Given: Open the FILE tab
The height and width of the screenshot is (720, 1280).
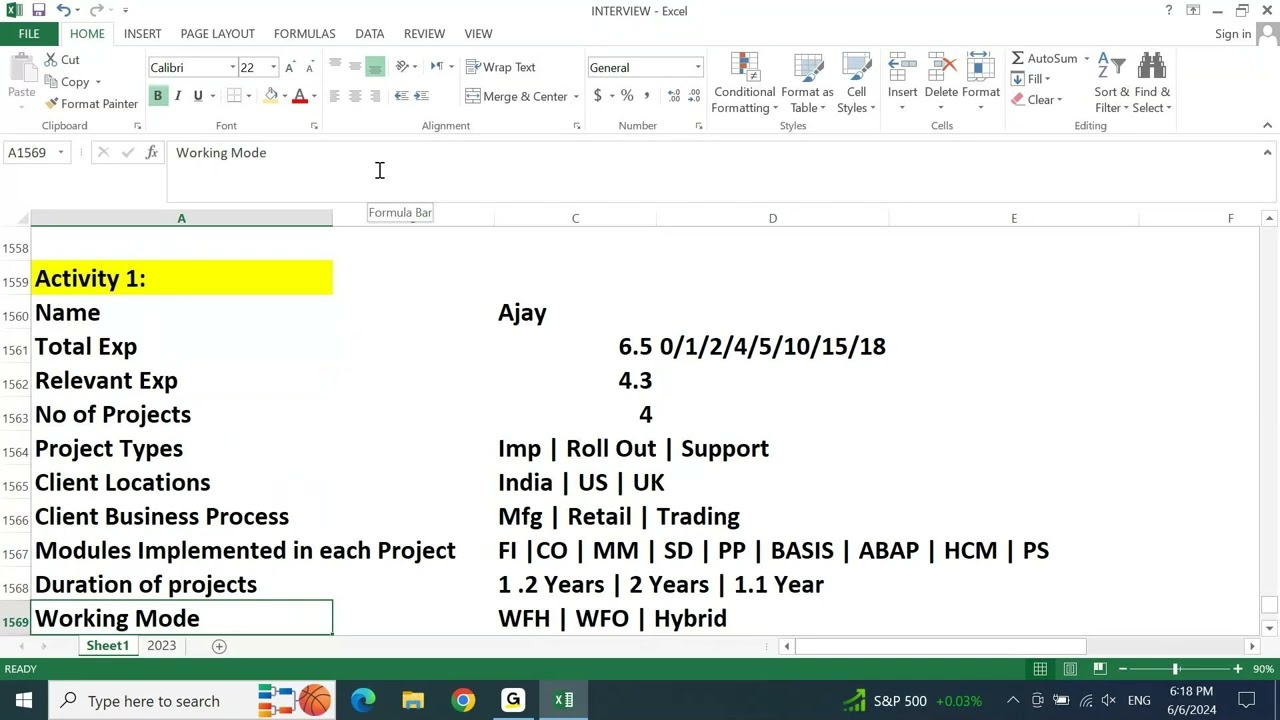Looking at the screenshot, I should pyautogui.click(x=29, y=34).
